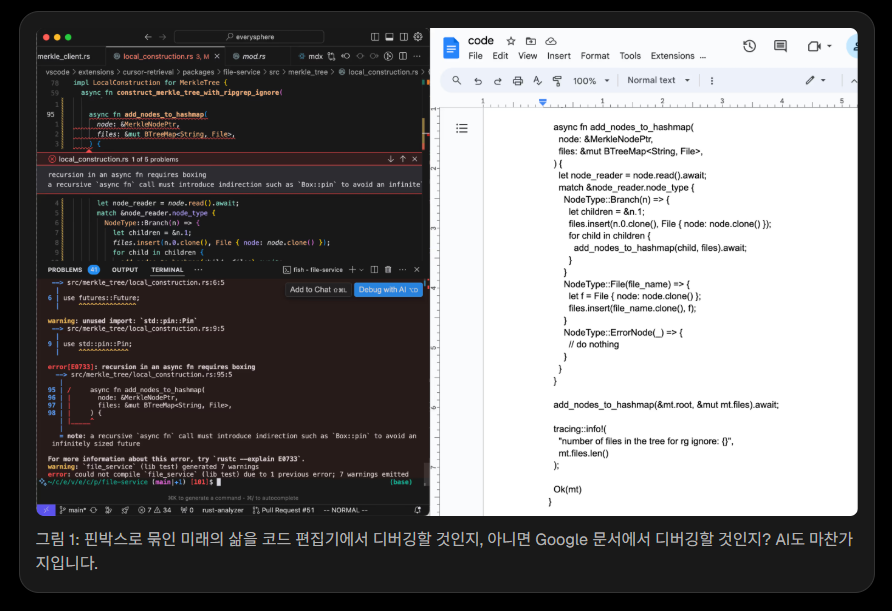Check the cloud document status icon
Screen dimensions: 892x611
551,41
